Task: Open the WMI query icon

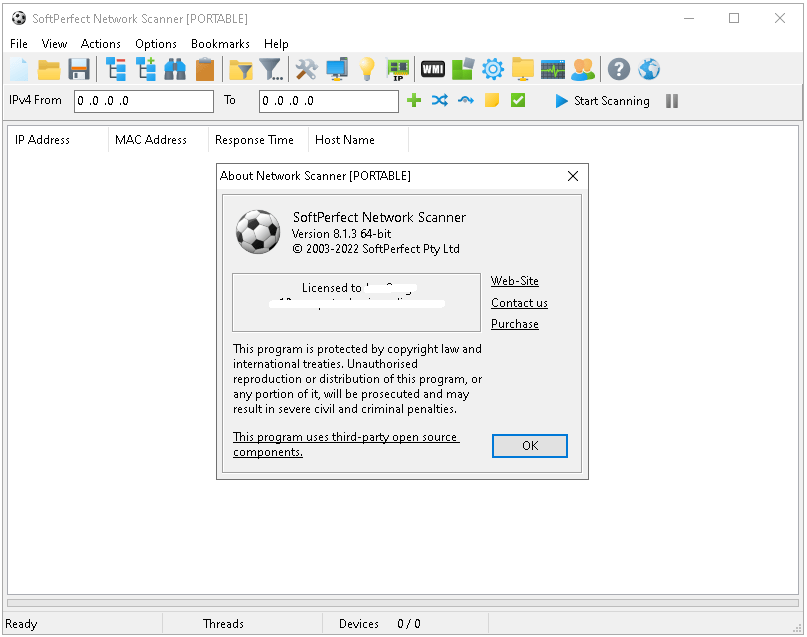Action: tap(433, 69)
